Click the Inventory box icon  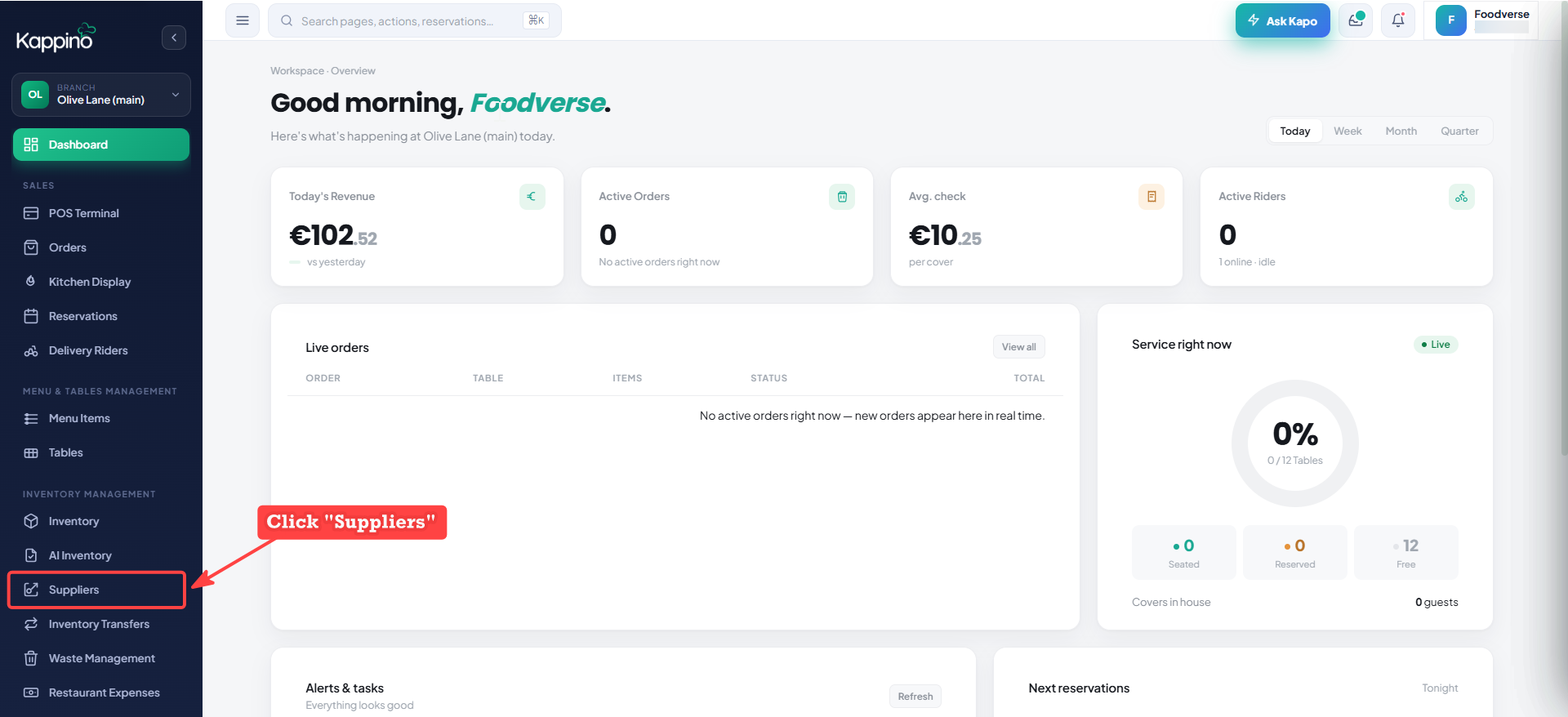(x=31, y=521)
